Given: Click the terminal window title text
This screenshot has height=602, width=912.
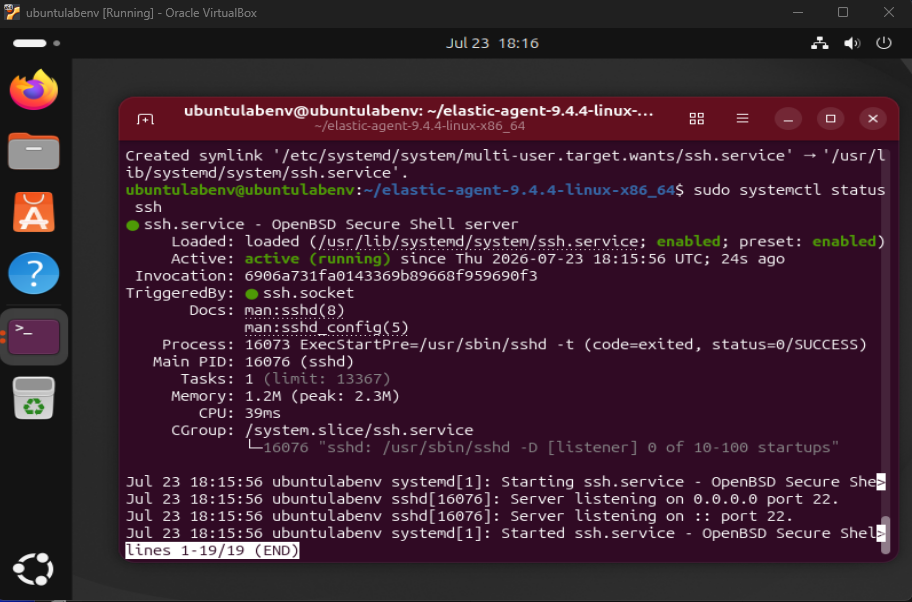Looking at the screenshot, I should [x=418, y=111].
